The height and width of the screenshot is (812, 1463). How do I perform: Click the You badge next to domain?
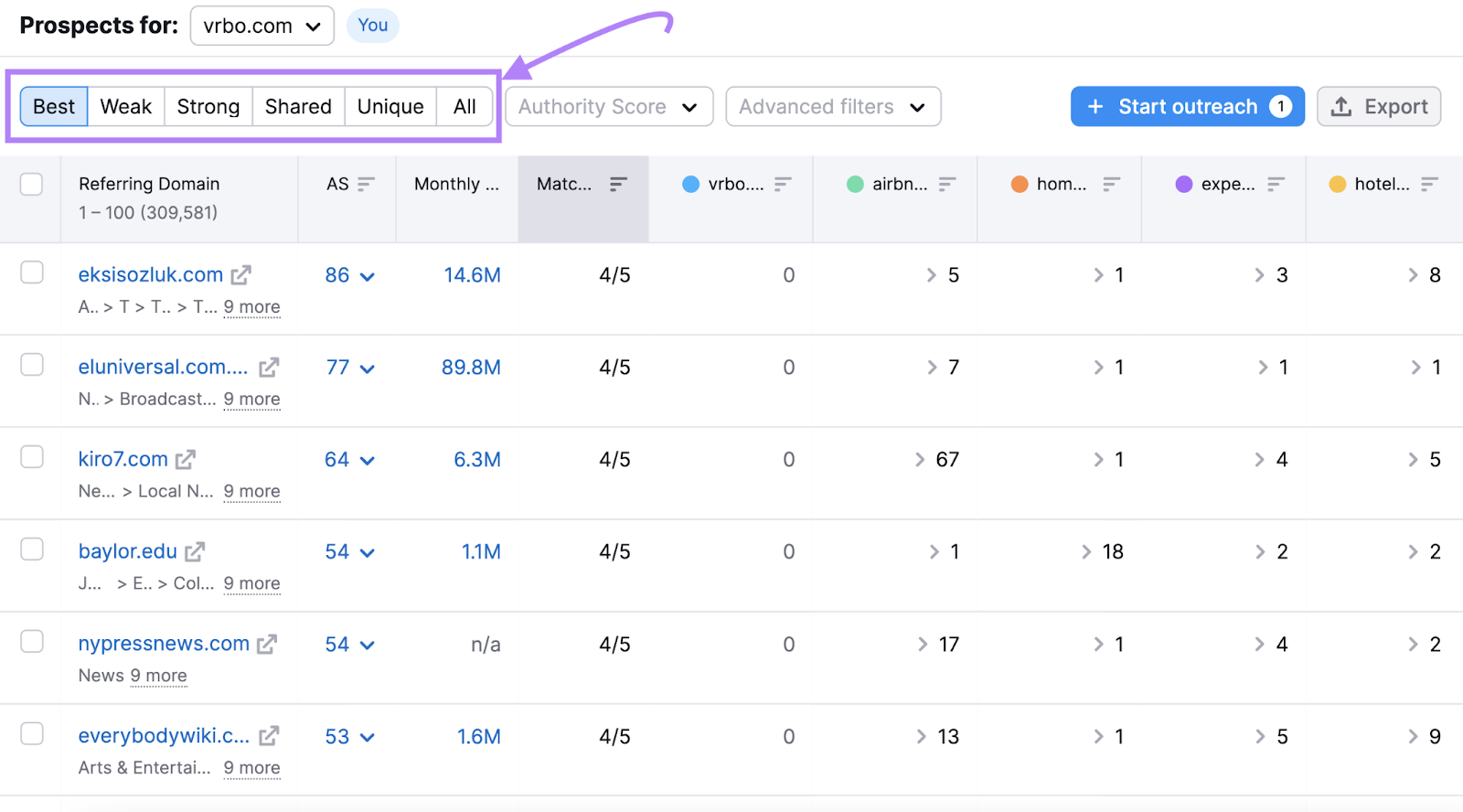(372, 26)
